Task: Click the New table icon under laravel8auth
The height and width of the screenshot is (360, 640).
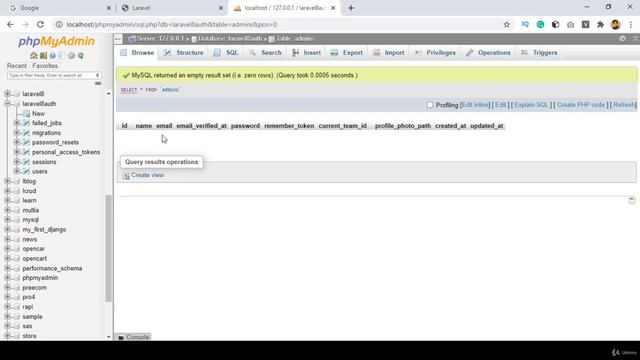Action: tap(27, 113)
